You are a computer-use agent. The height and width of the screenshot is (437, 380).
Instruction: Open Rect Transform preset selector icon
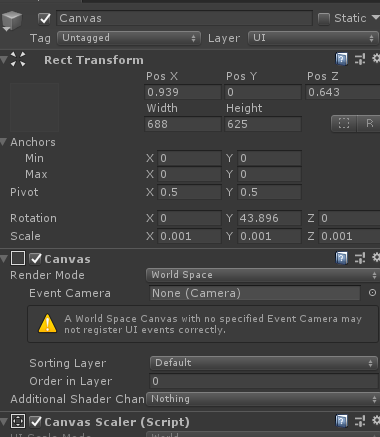click(x=360, y=60)
